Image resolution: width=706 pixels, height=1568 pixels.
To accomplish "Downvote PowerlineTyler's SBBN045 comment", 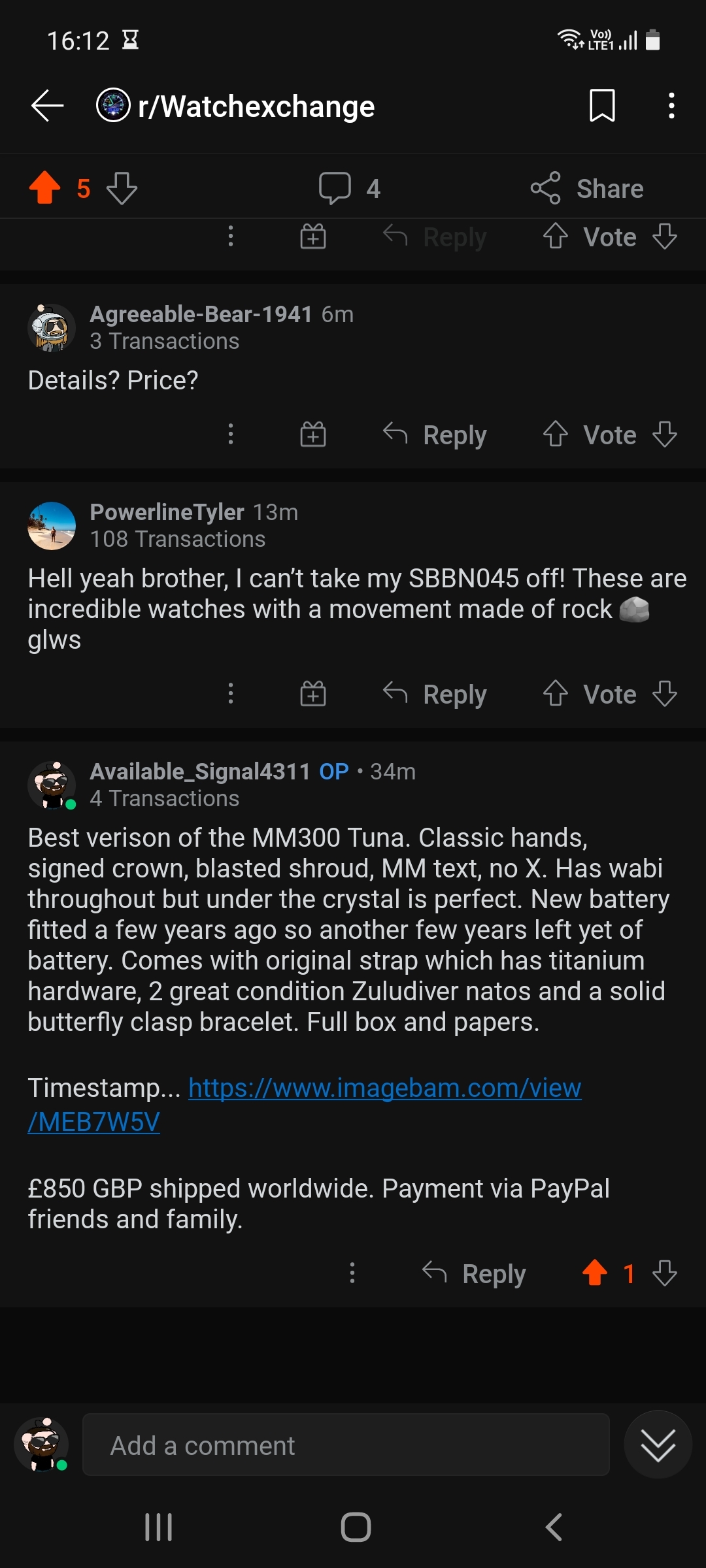I will (x=665, y=694).
